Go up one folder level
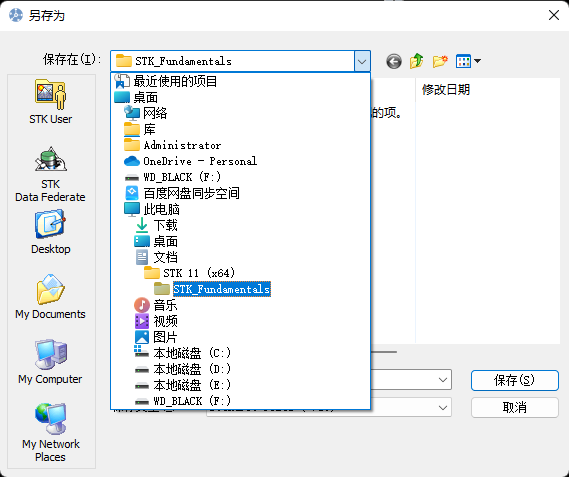Viewport: 569px width, 477px height. click(417, 61)
